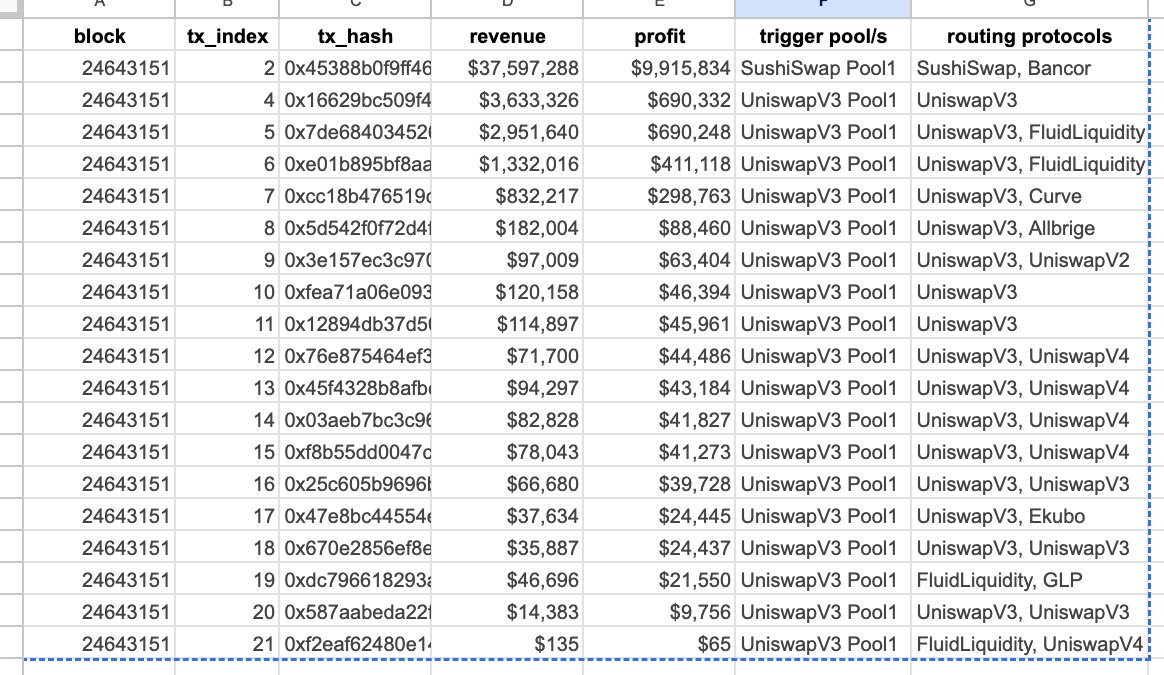Image resolution: width=1164 pixels, height=675 pixels.
Task: Click revenue cell $71,700
Action: [x=507, y=356]
